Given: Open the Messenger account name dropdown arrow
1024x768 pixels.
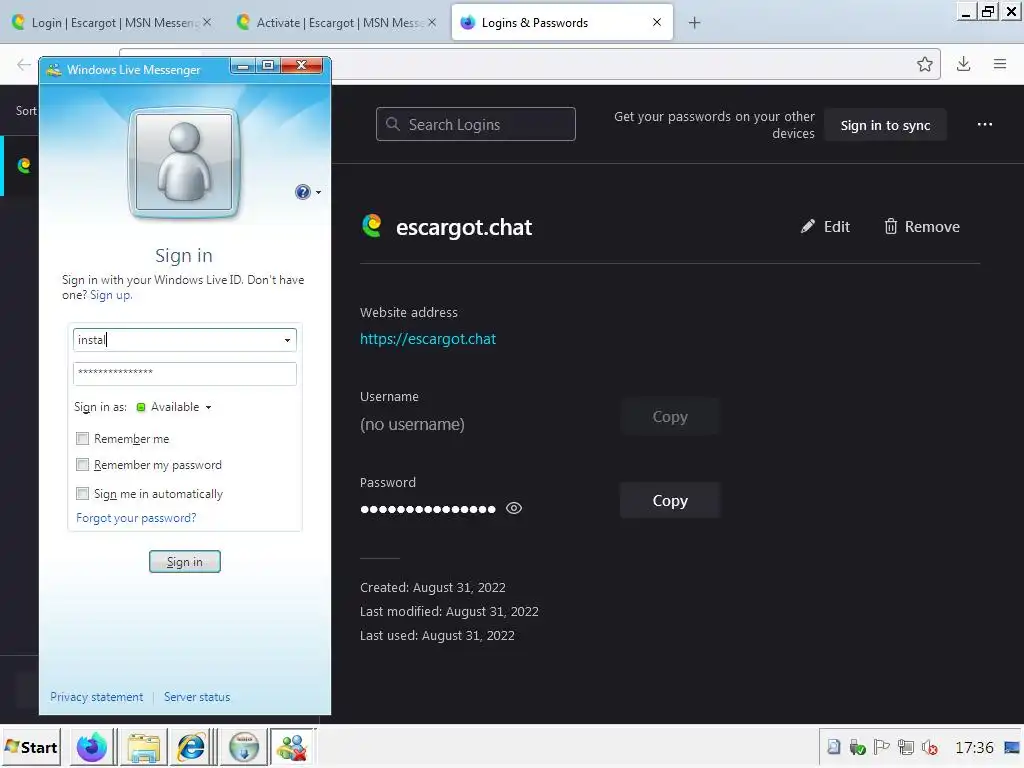Looking at the screenshot, I should tap(287, 340).
